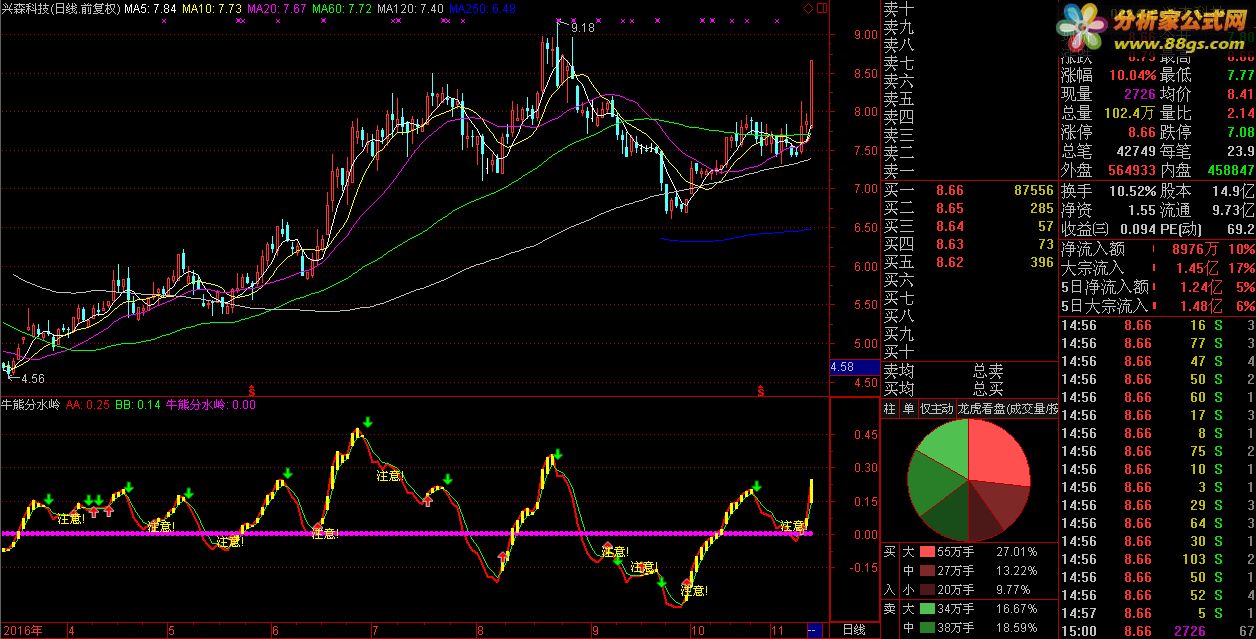Click the 买一 bid row at 8.66
Screen dimensions: 1256x639
click(968, 190)
